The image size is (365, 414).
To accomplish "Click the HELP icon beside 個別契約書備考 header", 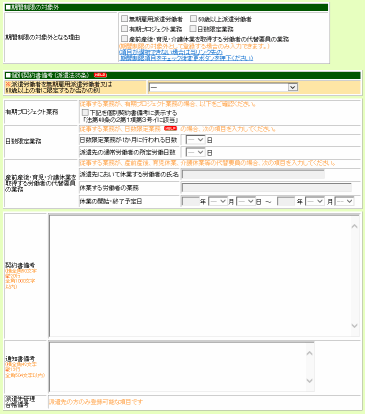I will [x=100, y=75].
